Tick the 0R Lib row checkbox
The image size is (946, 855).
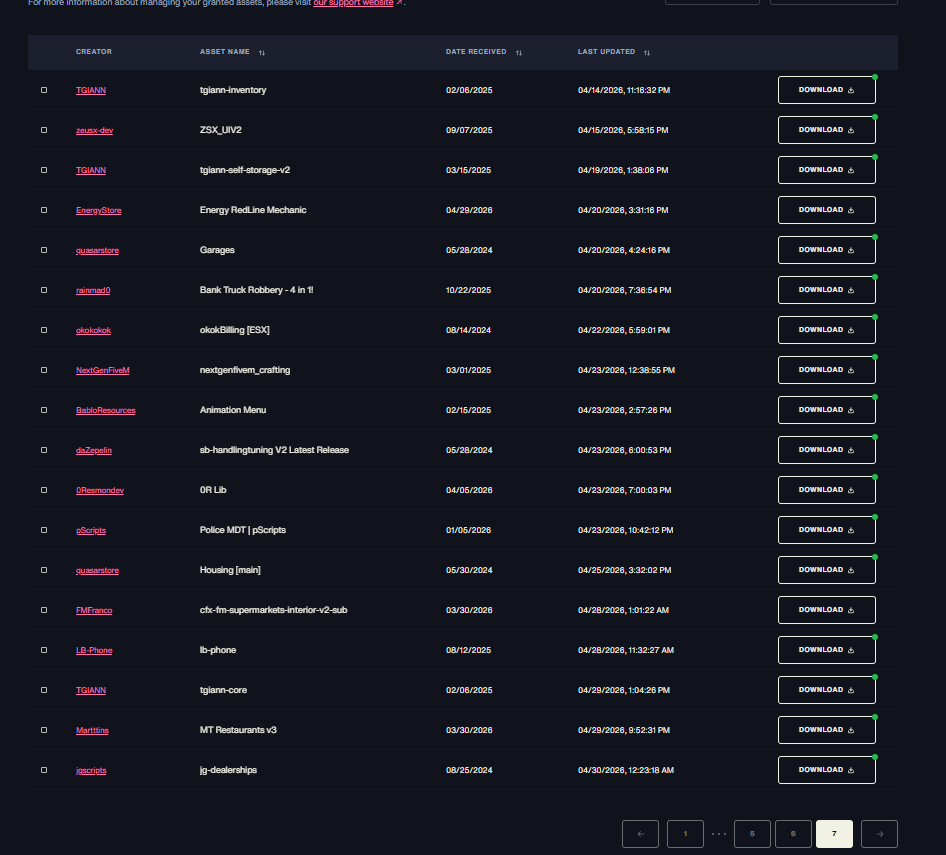[x=44, y=490]
